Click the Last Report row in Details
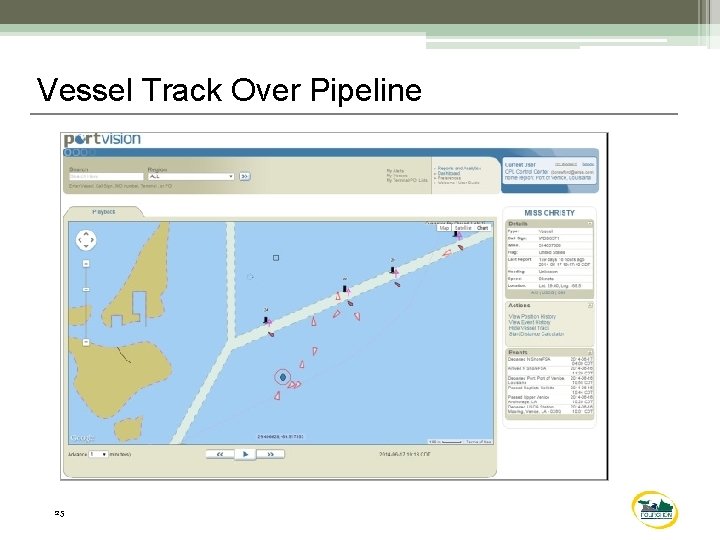Image resolution: width=720 pixels, height=540 pixels. [x=550, y=262]
